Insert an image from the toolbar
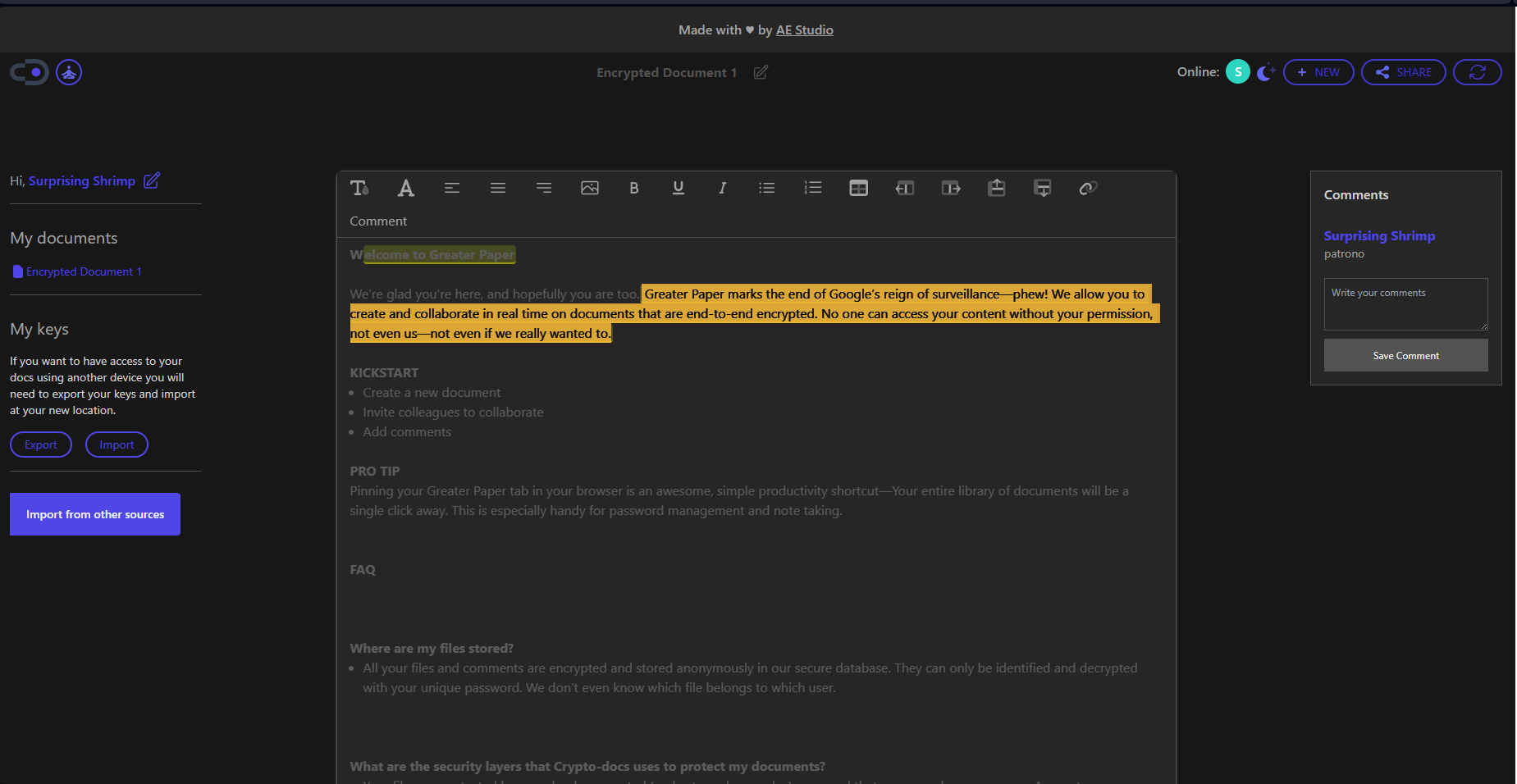This screenshot has width=1517, height=784. coord(589,188)
